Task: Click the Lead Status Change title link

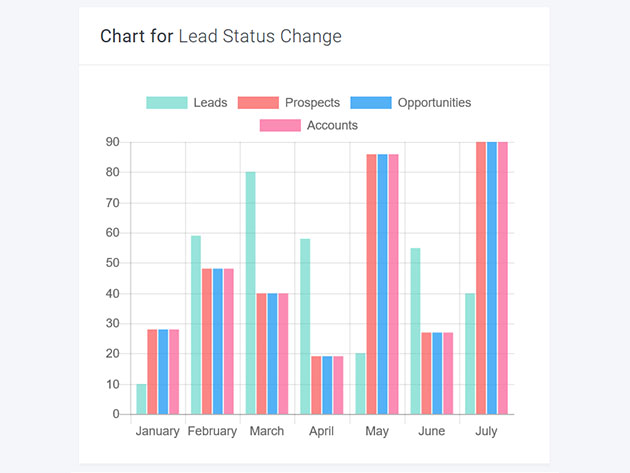Action: coord(259,37)
